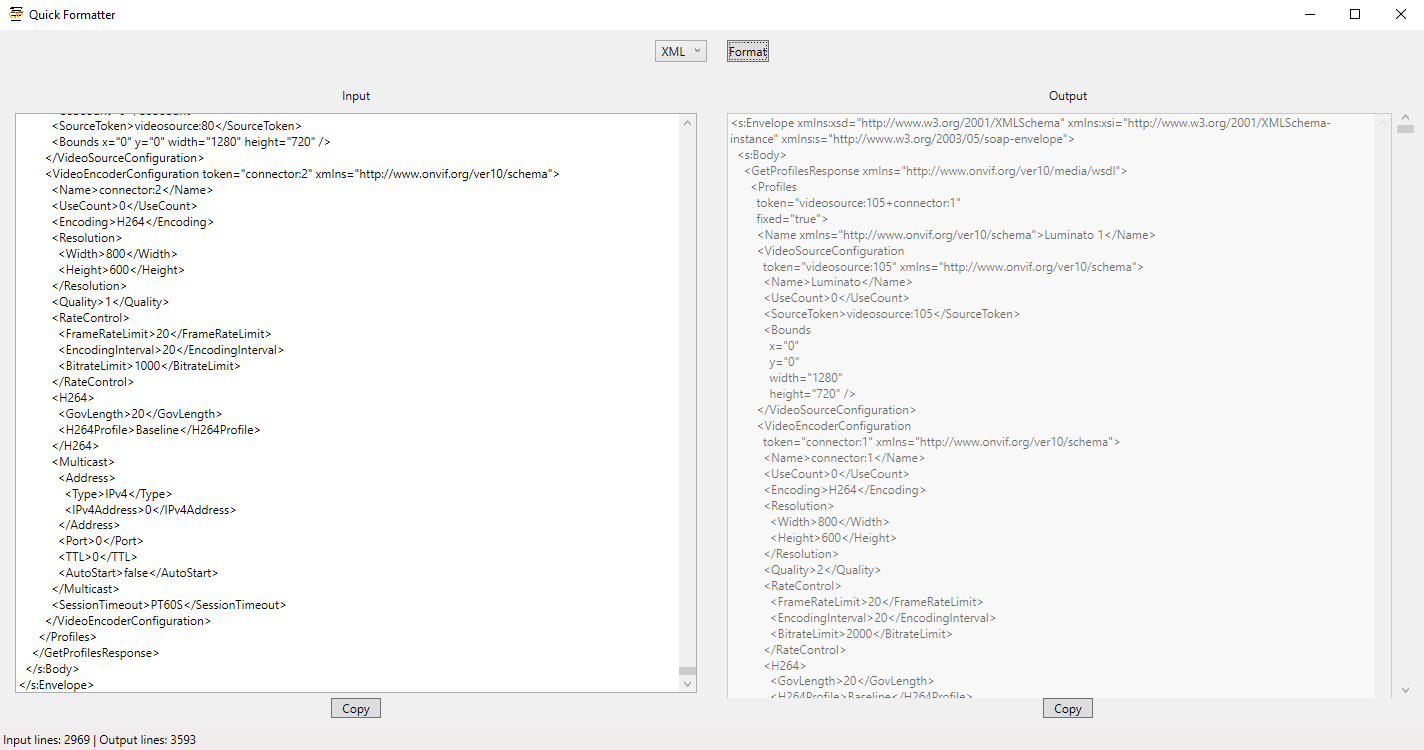The width and height of the screenshot is (1424, 750).
Task: Click the Output scrollbar up arrow
Action: tap(1405, 118)
